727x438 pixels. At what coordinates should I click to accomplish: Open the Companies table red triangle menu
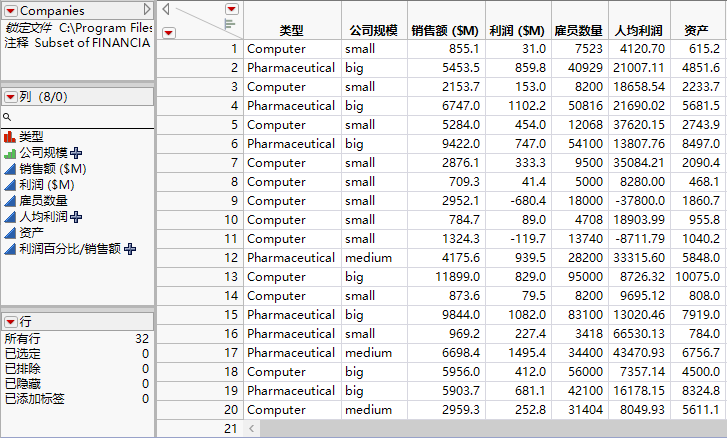pos(11,10)
